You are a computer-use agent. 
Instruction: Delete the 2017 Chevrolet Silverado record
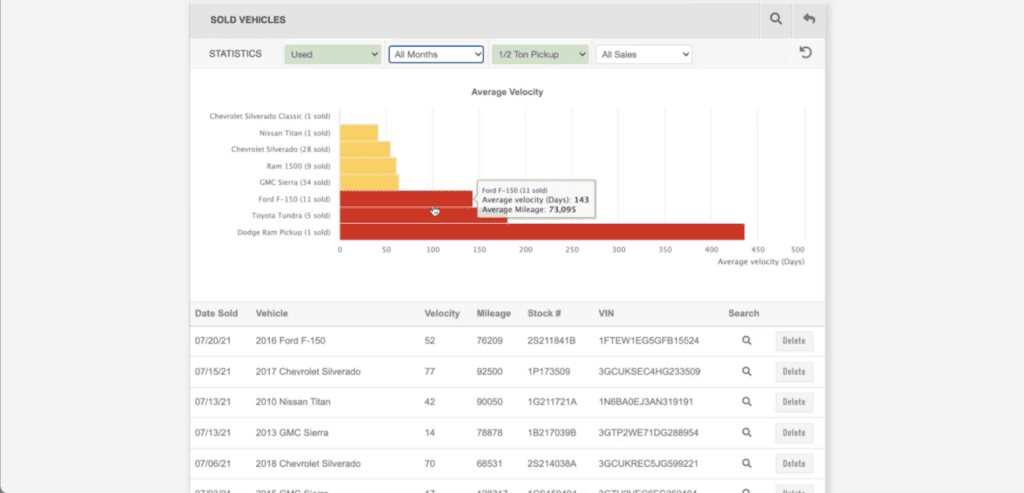click(x=794, y=372)
